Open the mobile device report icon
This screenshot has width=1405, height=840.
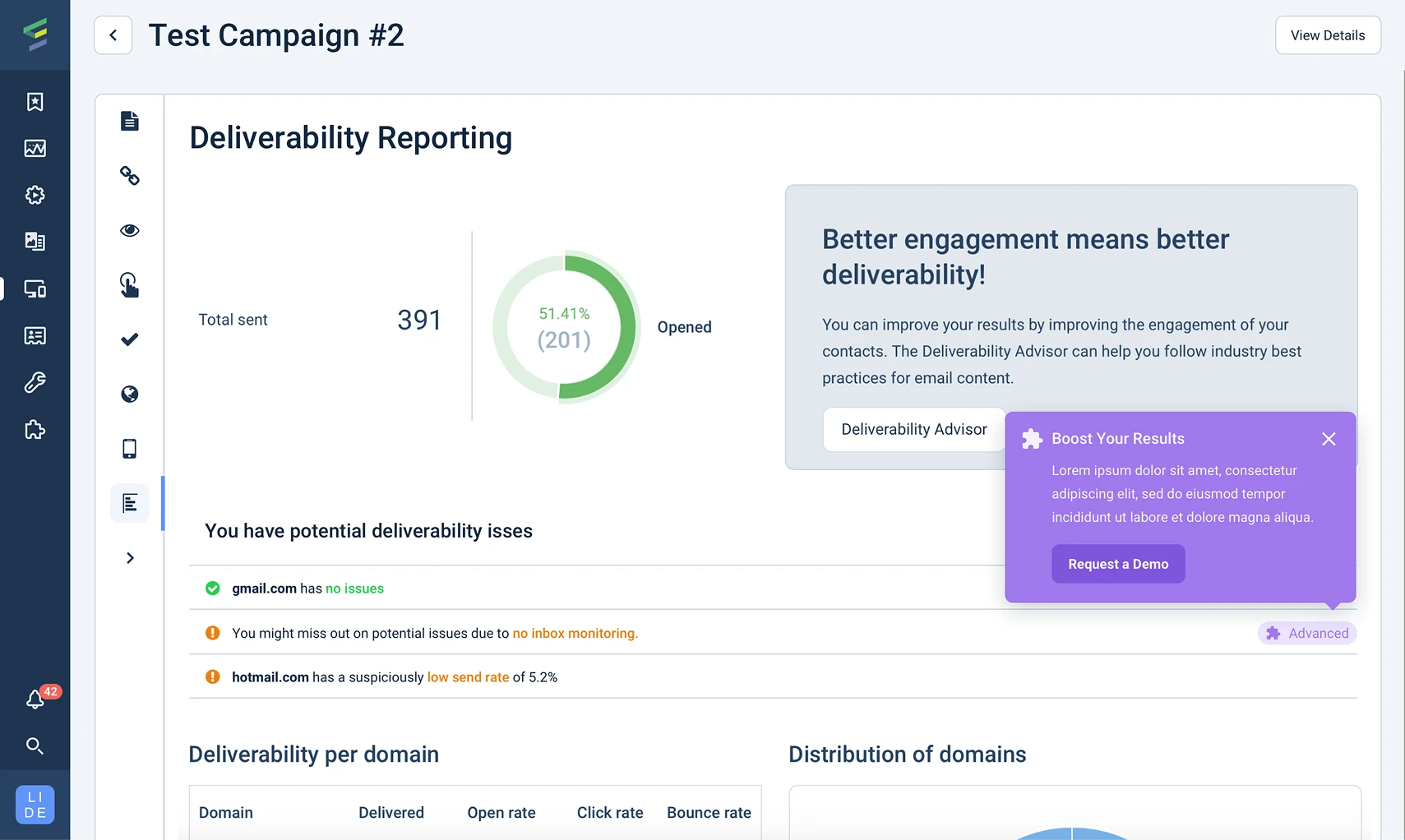tap(130, 449)
